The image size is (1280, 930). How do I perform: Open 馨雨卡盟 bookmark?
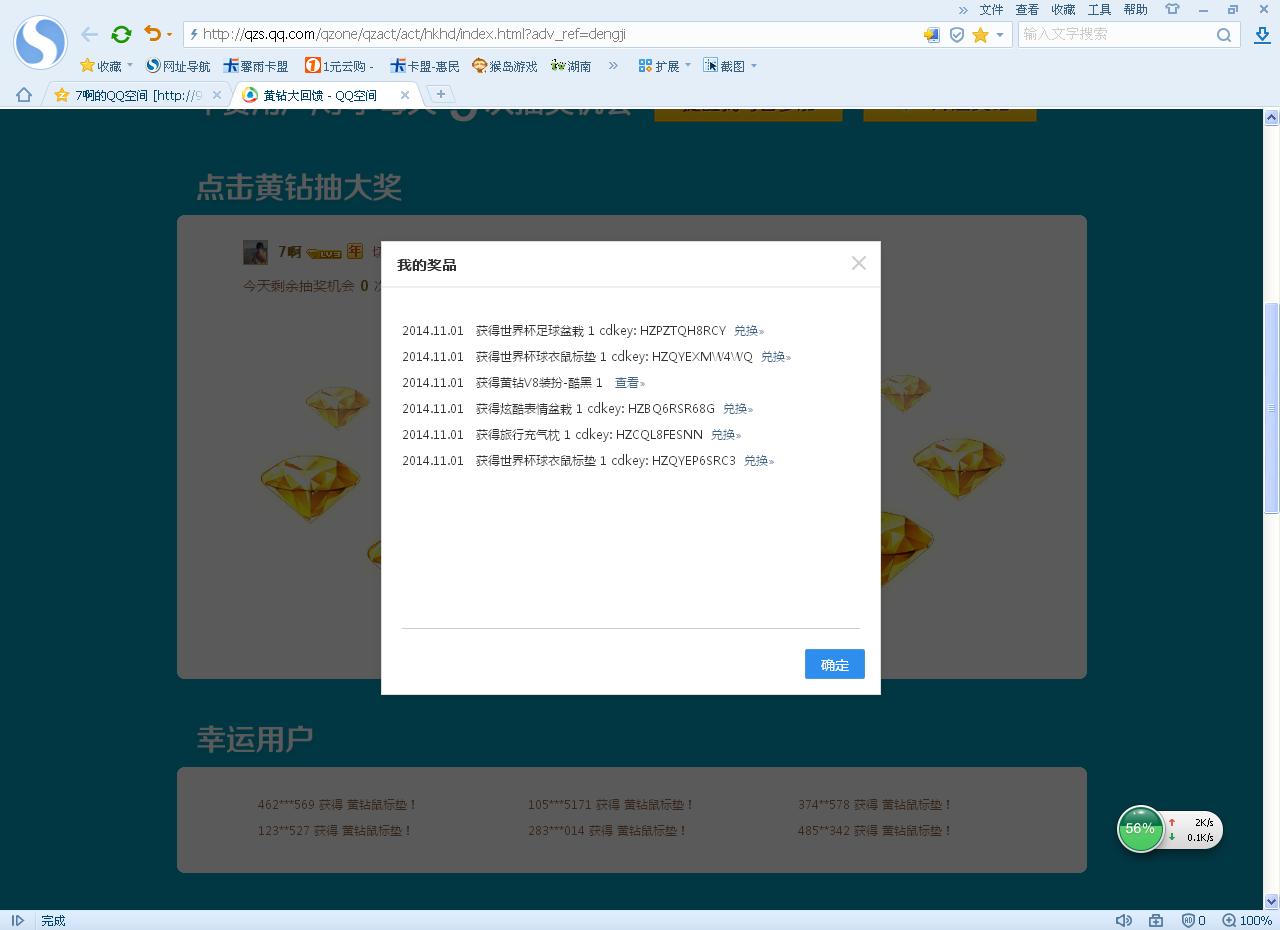click(256, 66)
